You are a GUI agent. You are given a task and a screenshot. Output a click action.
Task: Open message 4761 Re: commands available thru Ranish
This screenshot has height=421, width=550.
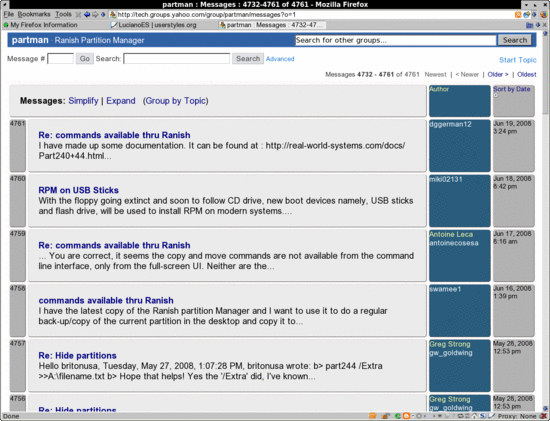114,135
